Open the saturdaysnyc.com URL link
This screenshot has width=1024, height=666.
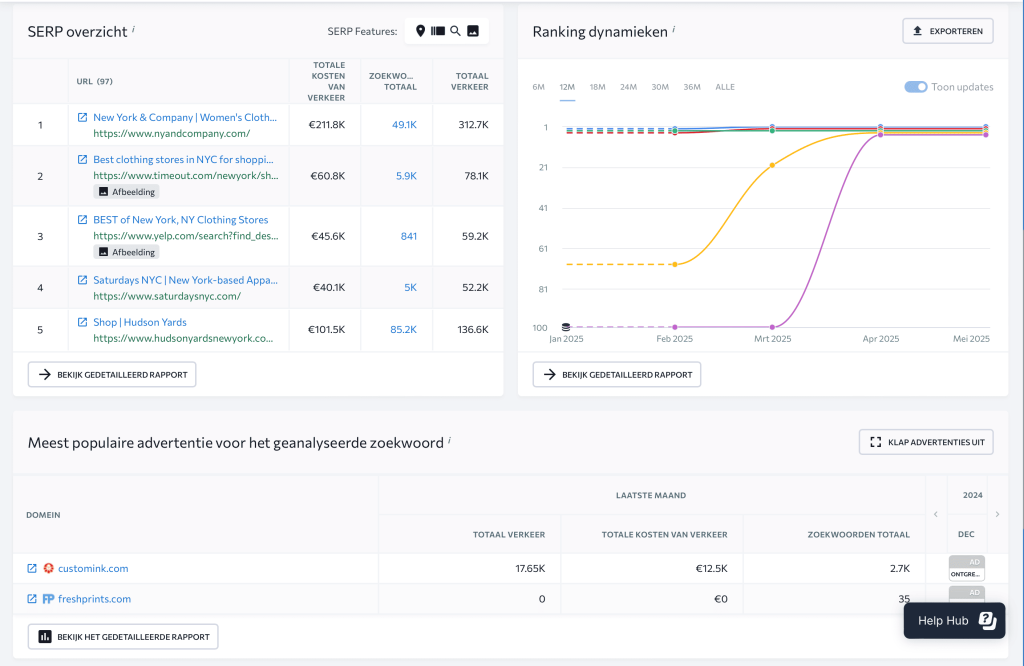click(167, 296)
